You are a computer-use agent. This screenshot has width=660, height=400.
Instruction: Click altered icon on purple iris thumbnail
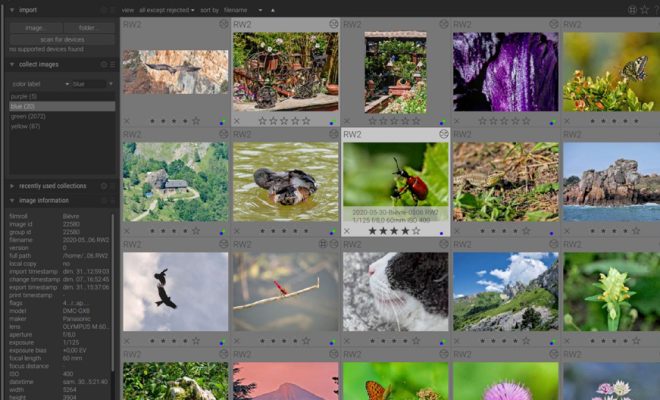[554, 24]
